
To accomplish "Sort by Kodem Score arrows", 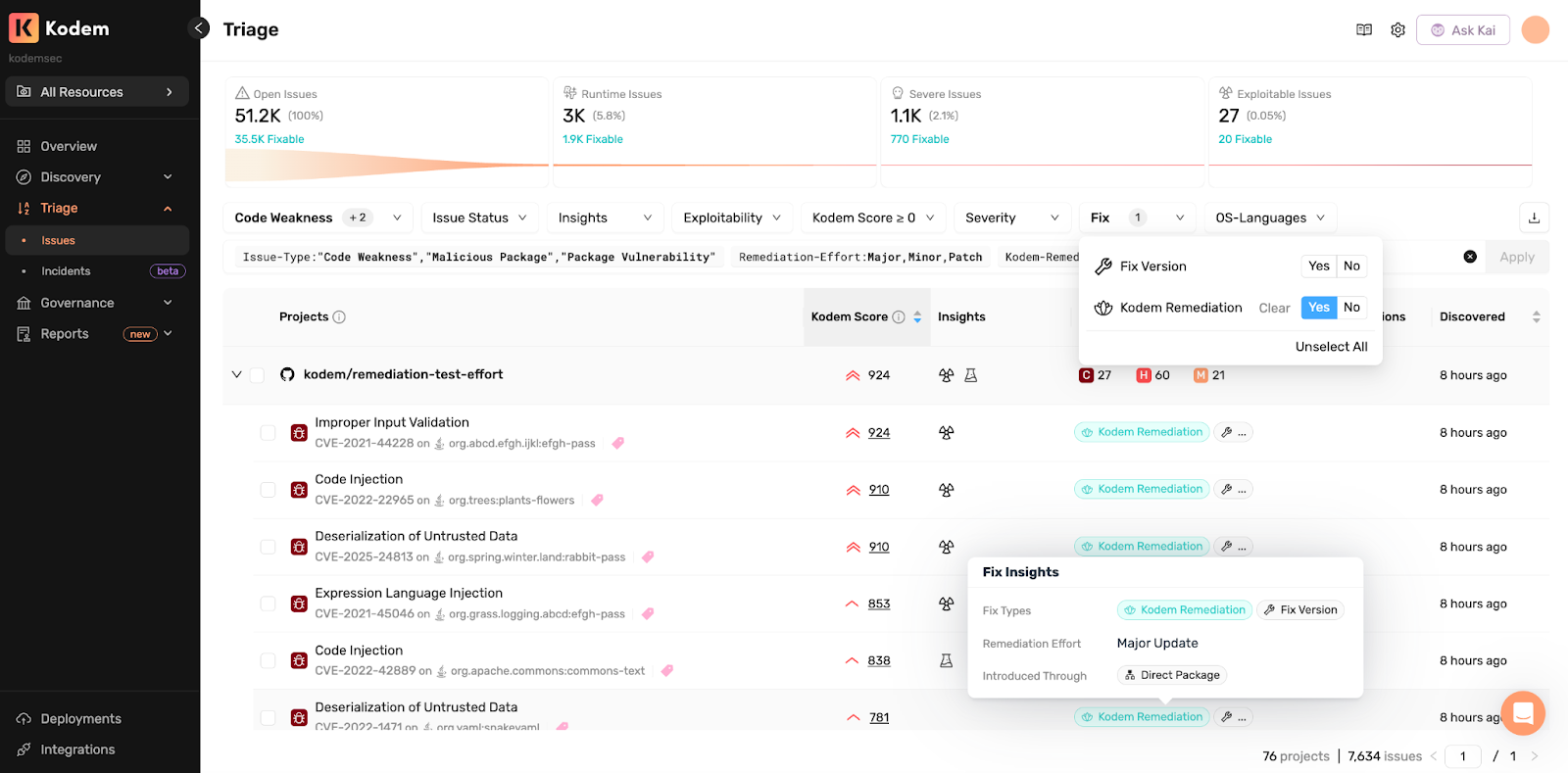I will tap(917, 317).
